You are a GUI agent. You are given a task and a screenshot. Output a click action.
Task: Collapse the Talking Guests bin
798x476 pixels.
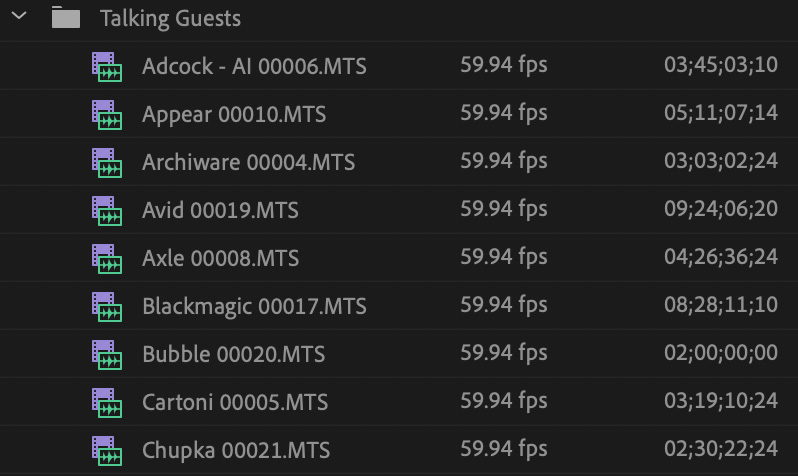click(x=19, y=16)
